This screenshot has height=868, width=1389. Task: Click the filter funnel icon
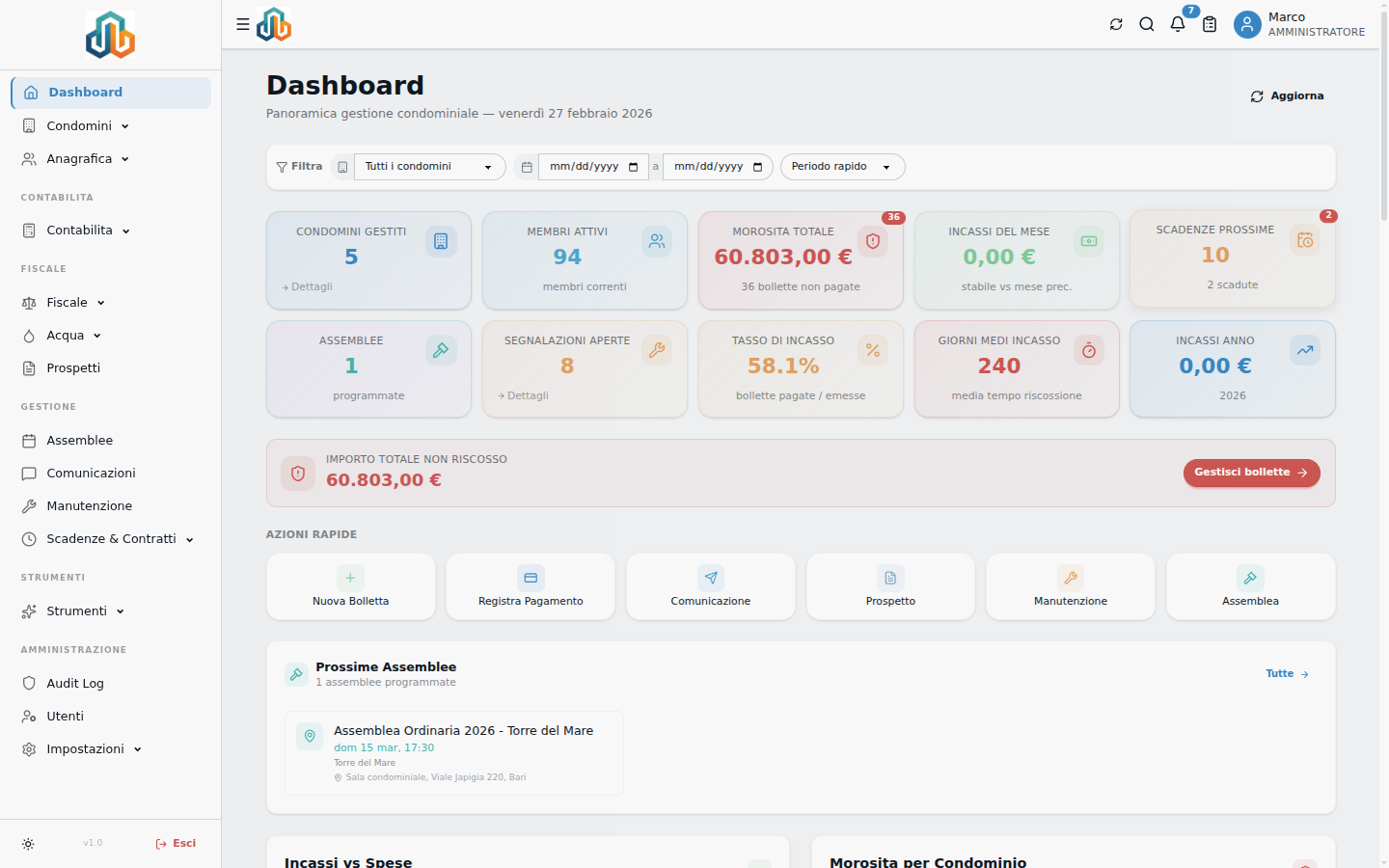point(282,167)
